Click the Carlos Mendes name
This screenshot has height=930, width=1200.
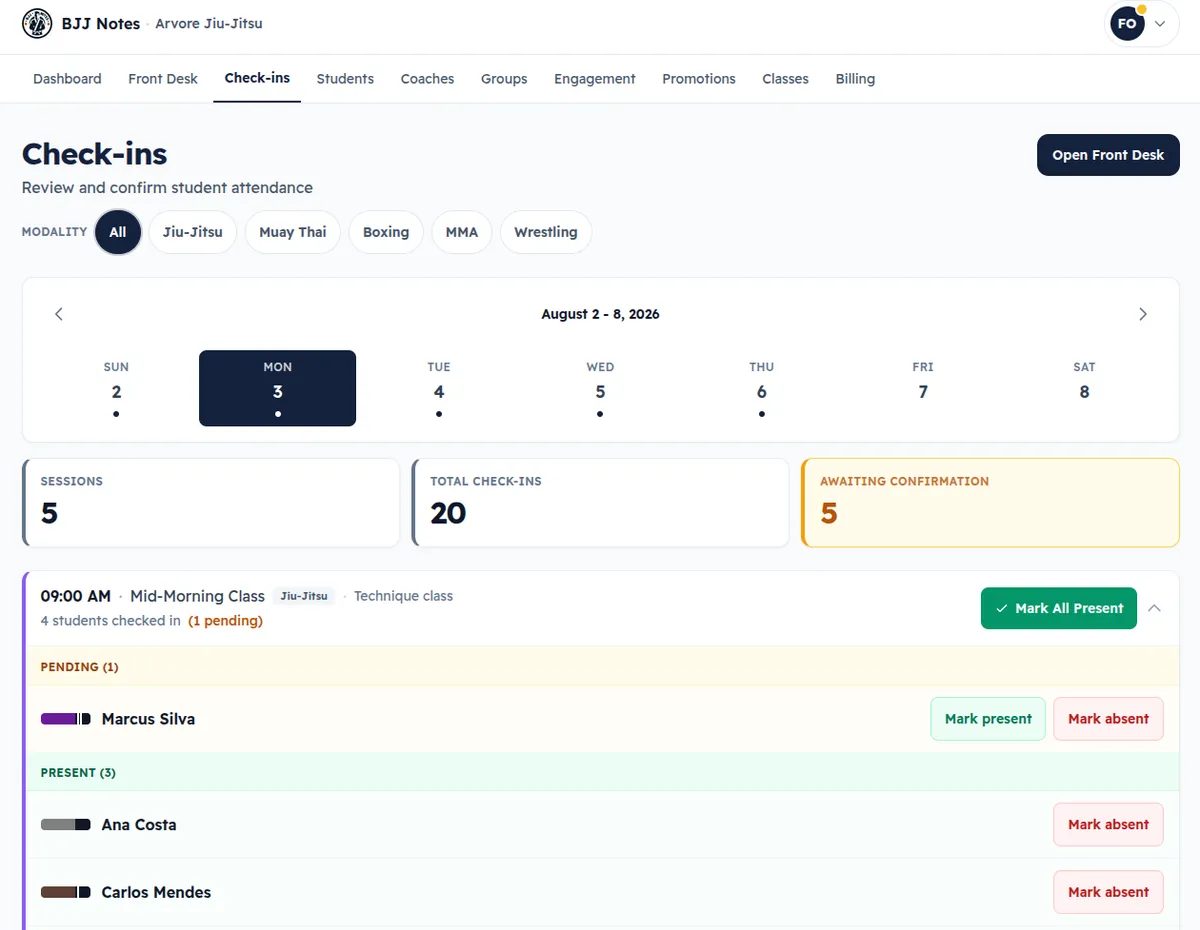pos(156,892)
